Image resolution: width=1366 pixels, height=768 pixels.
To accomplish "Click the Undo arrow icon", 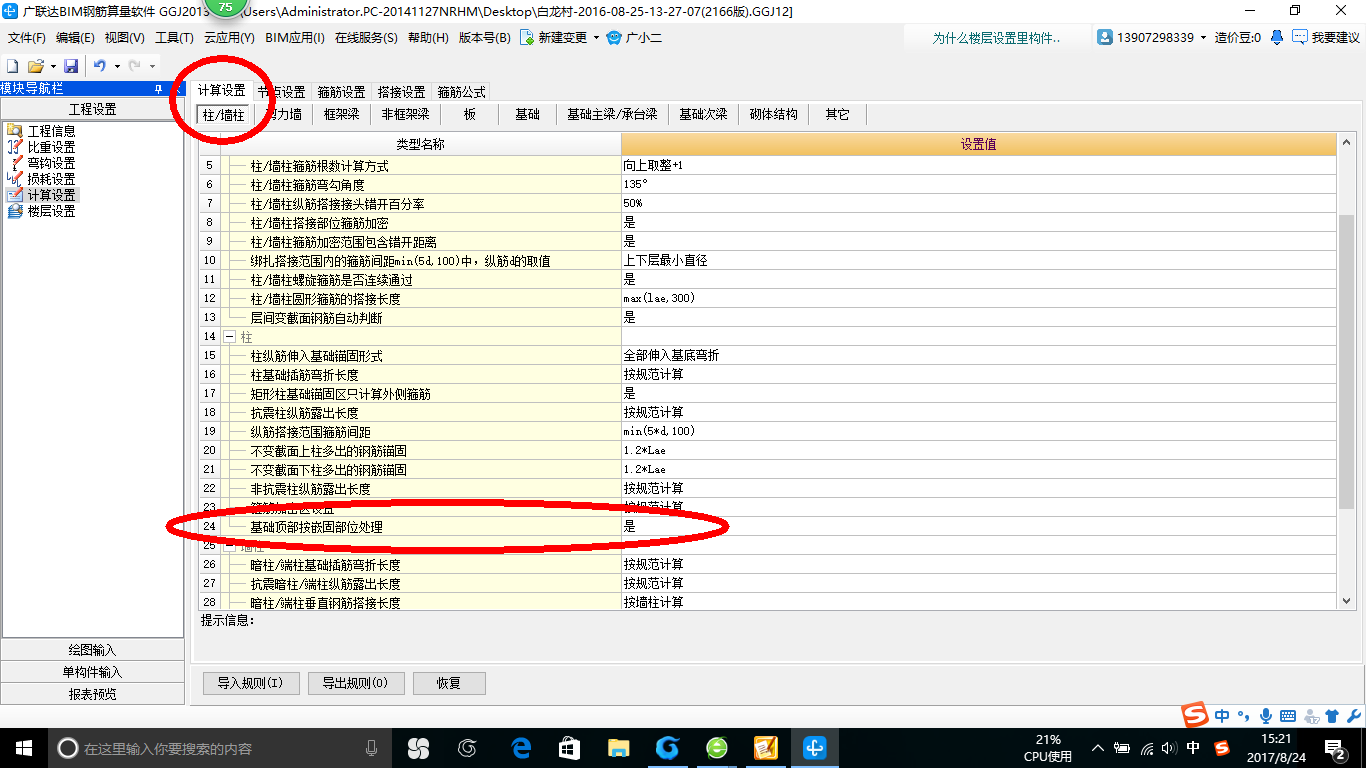I will [x=100, y=66].
